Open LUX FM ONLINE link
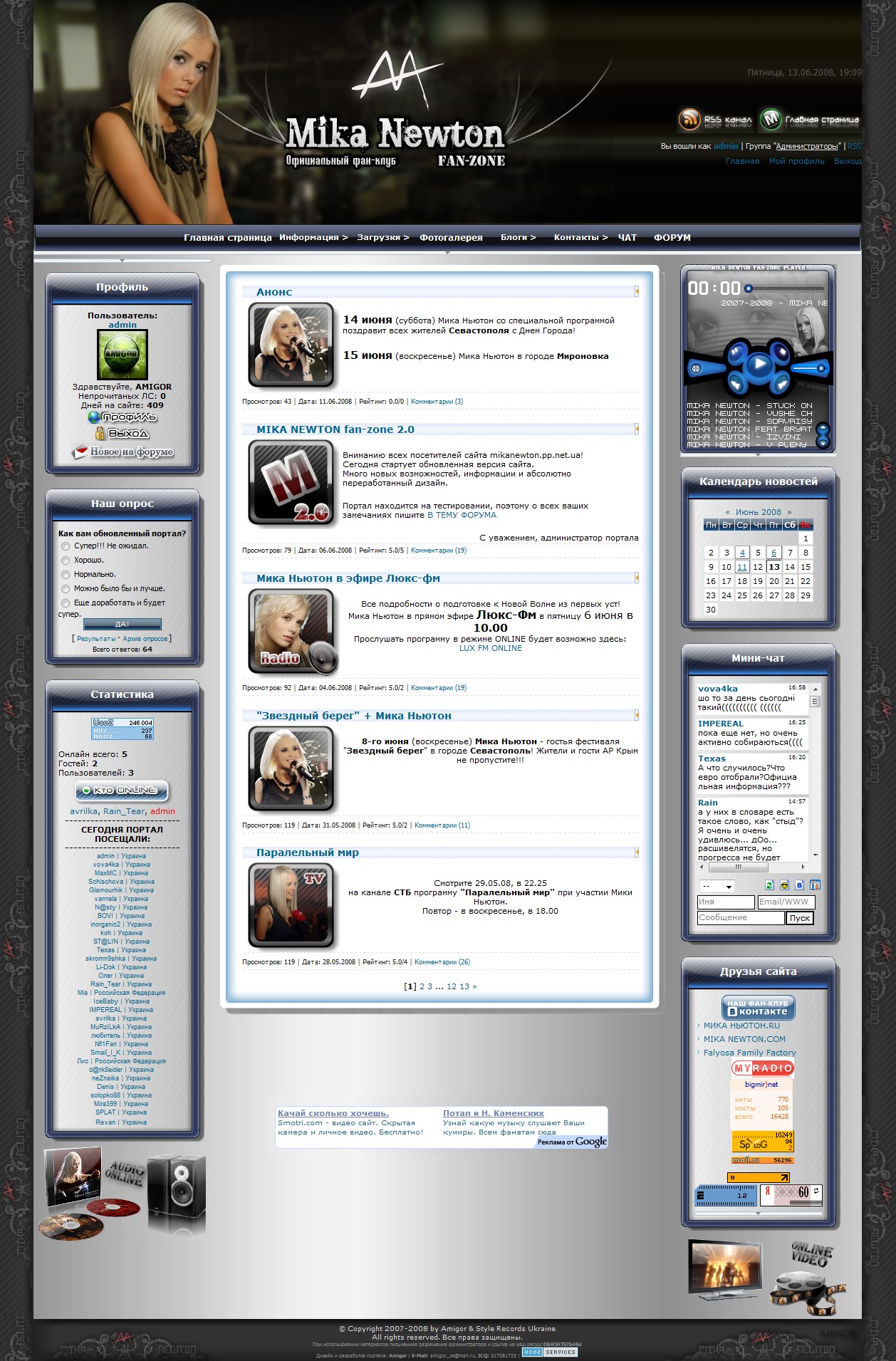The height and width of the screenshot is (1361, 896). [x=491, y=648]
